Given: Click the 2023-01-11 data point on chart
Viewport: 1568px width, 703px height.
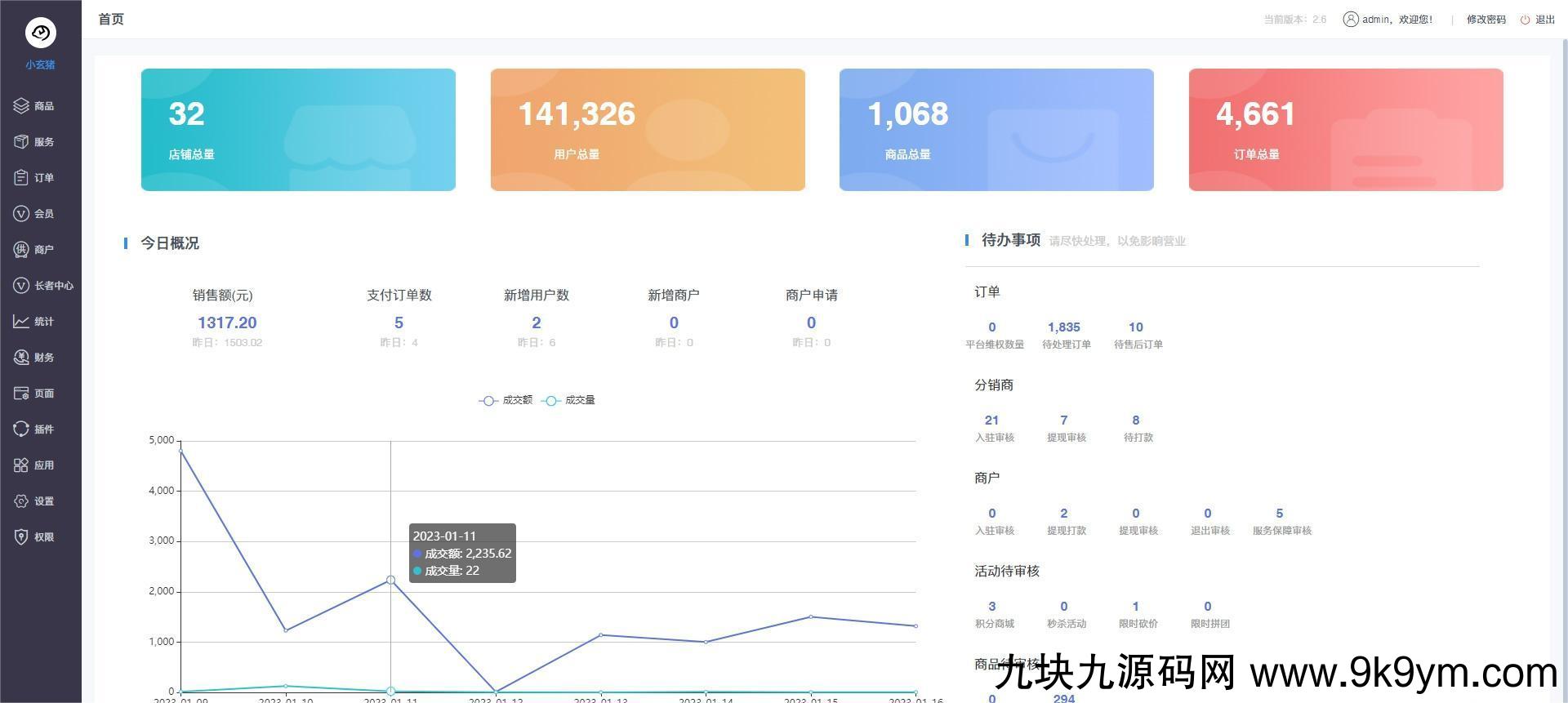Looking at the screenshot, I should (x=390, y=580).
